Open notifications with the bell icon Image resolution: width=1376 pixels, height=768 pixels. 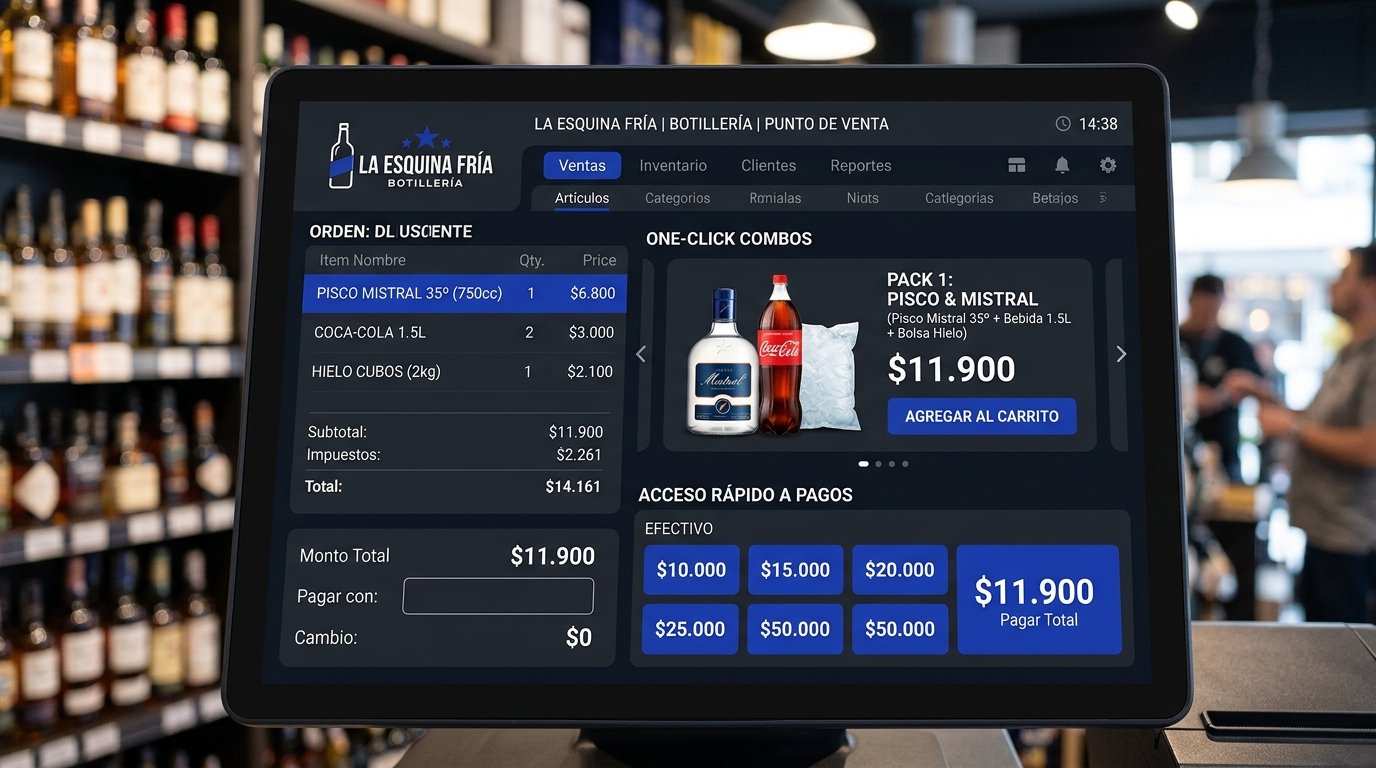[x=1062, y=166]
